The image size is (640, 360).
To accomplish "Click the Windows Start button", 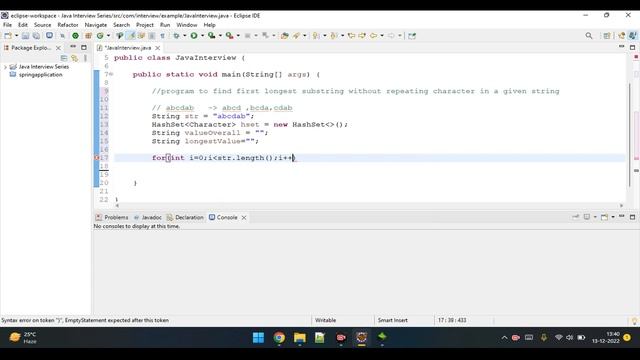I will click(258, 338).
